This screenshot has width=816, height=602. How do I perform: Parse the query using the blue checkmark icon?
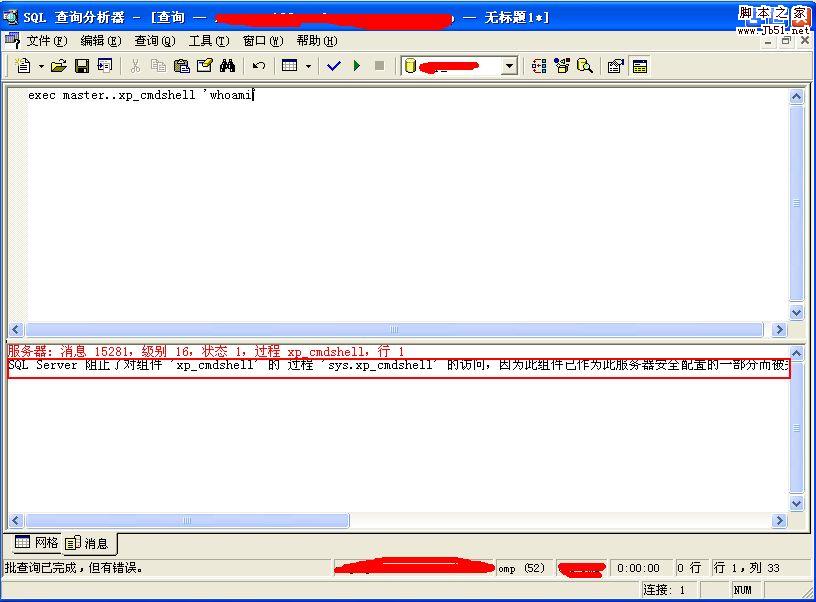coord(333,65)
